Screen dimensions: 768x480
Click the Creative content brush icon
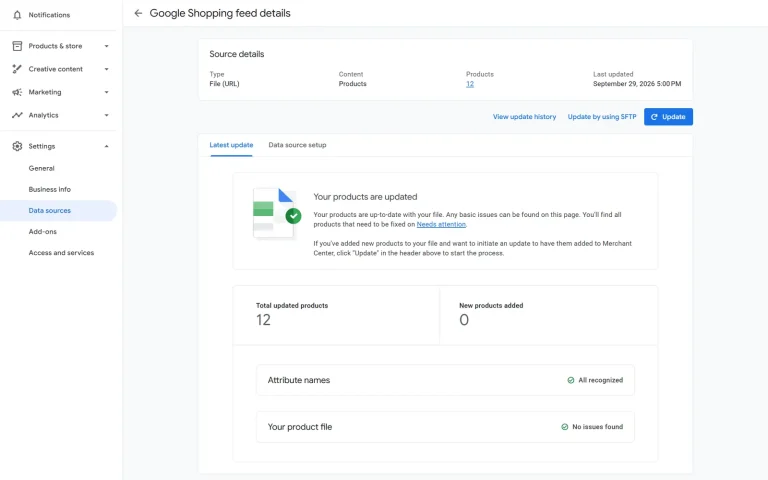[x=17, y=69]
